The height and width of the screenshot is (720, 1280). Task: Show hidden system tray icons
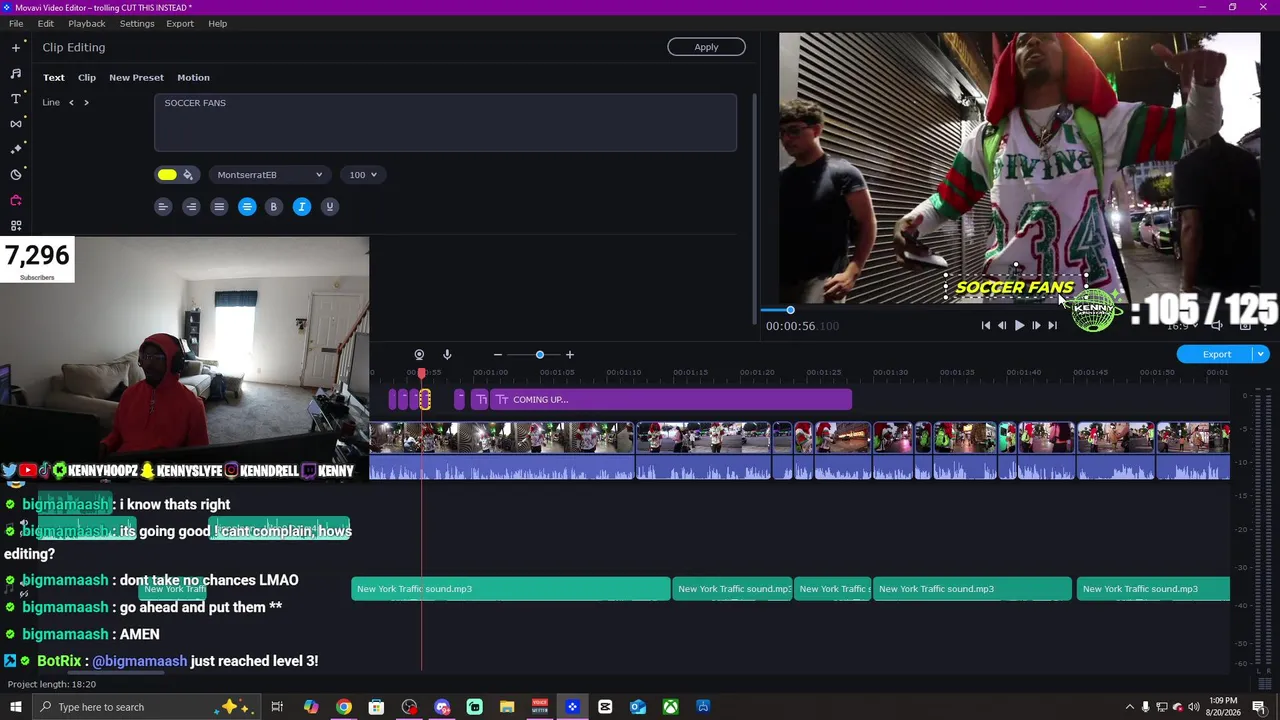[x=1130, y=707]
